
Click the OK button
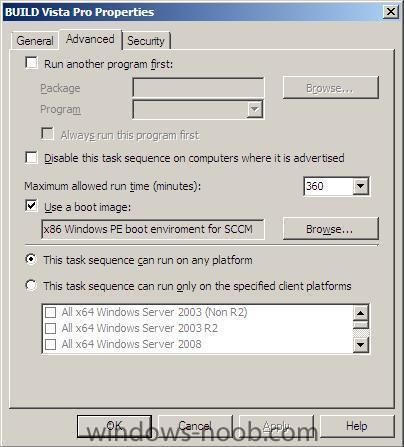coord(114,426)
